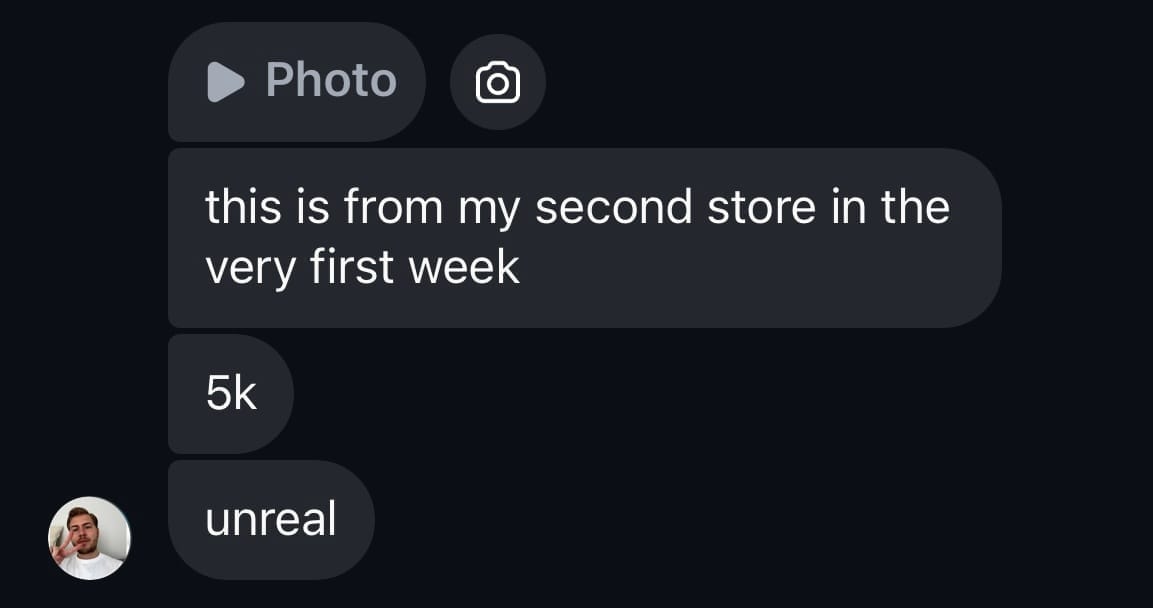Click the "5k" message bubble
Viewport: 1153px width, 608px height.
231,394
